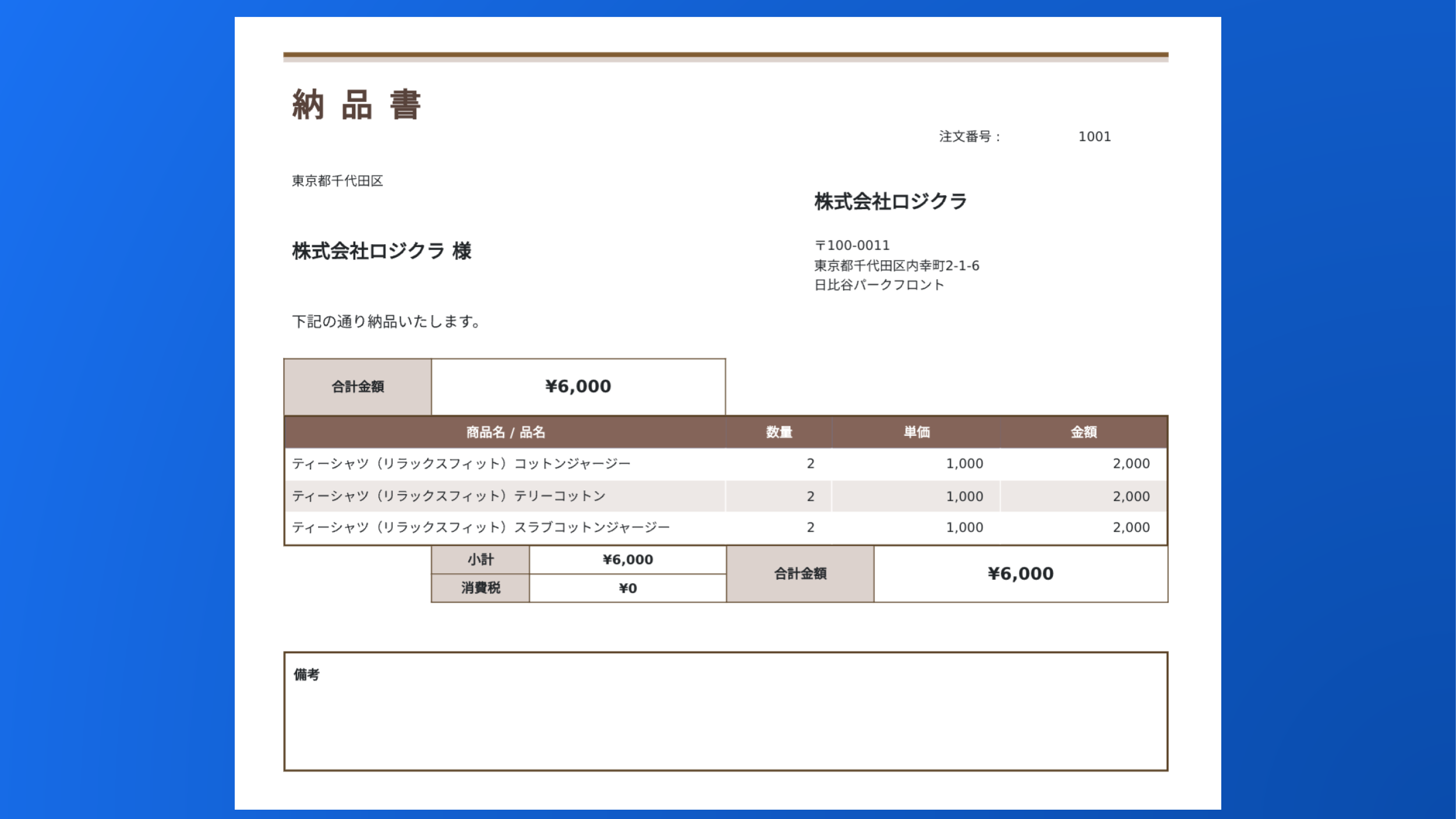Click the 備考 remarks label
This screenshot has width=1456, height=819.
point(306,675)
